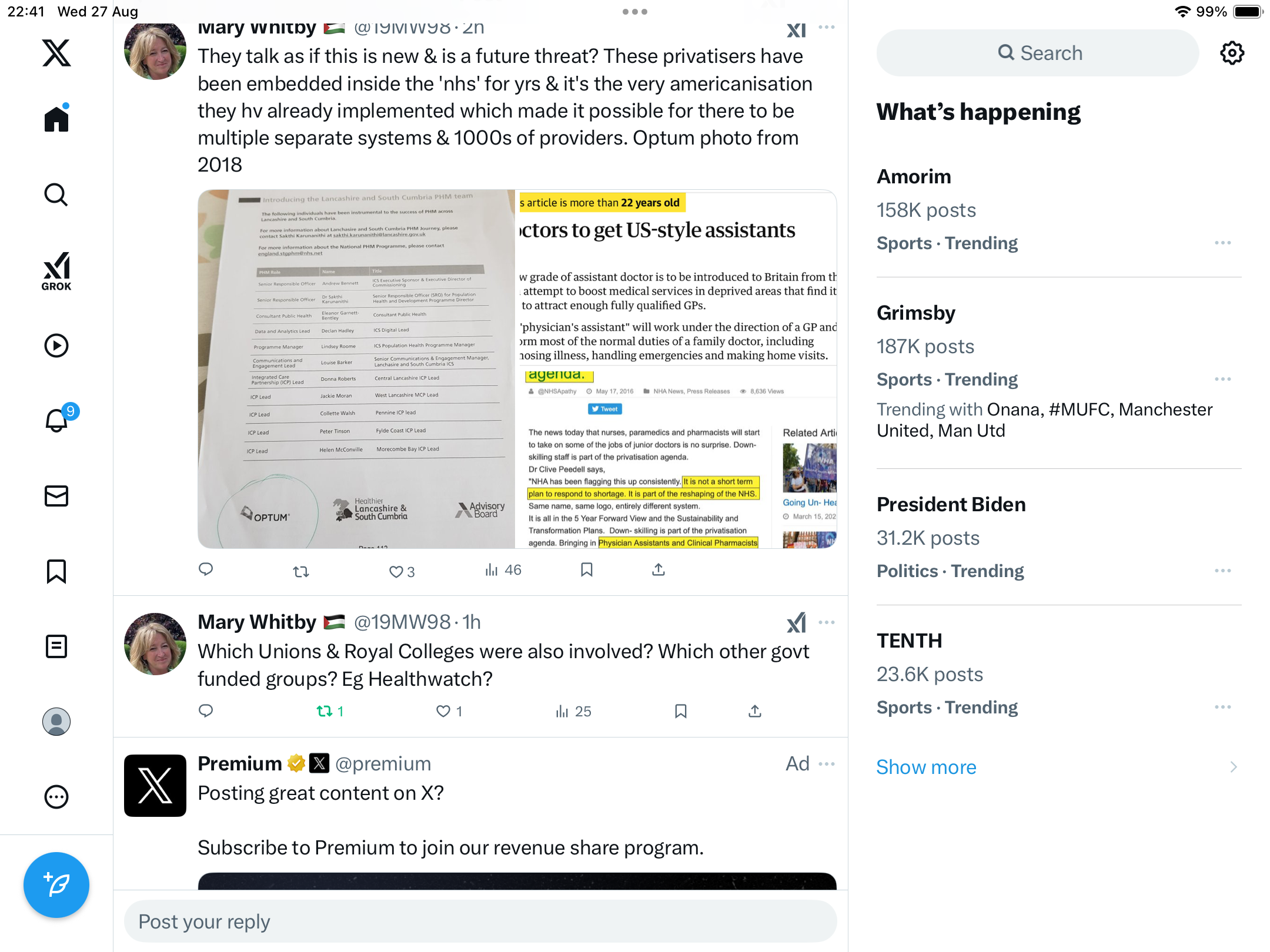1270x952 pixels.
Task: Open more options on the Premium ad
Action: tap(827, 763)
